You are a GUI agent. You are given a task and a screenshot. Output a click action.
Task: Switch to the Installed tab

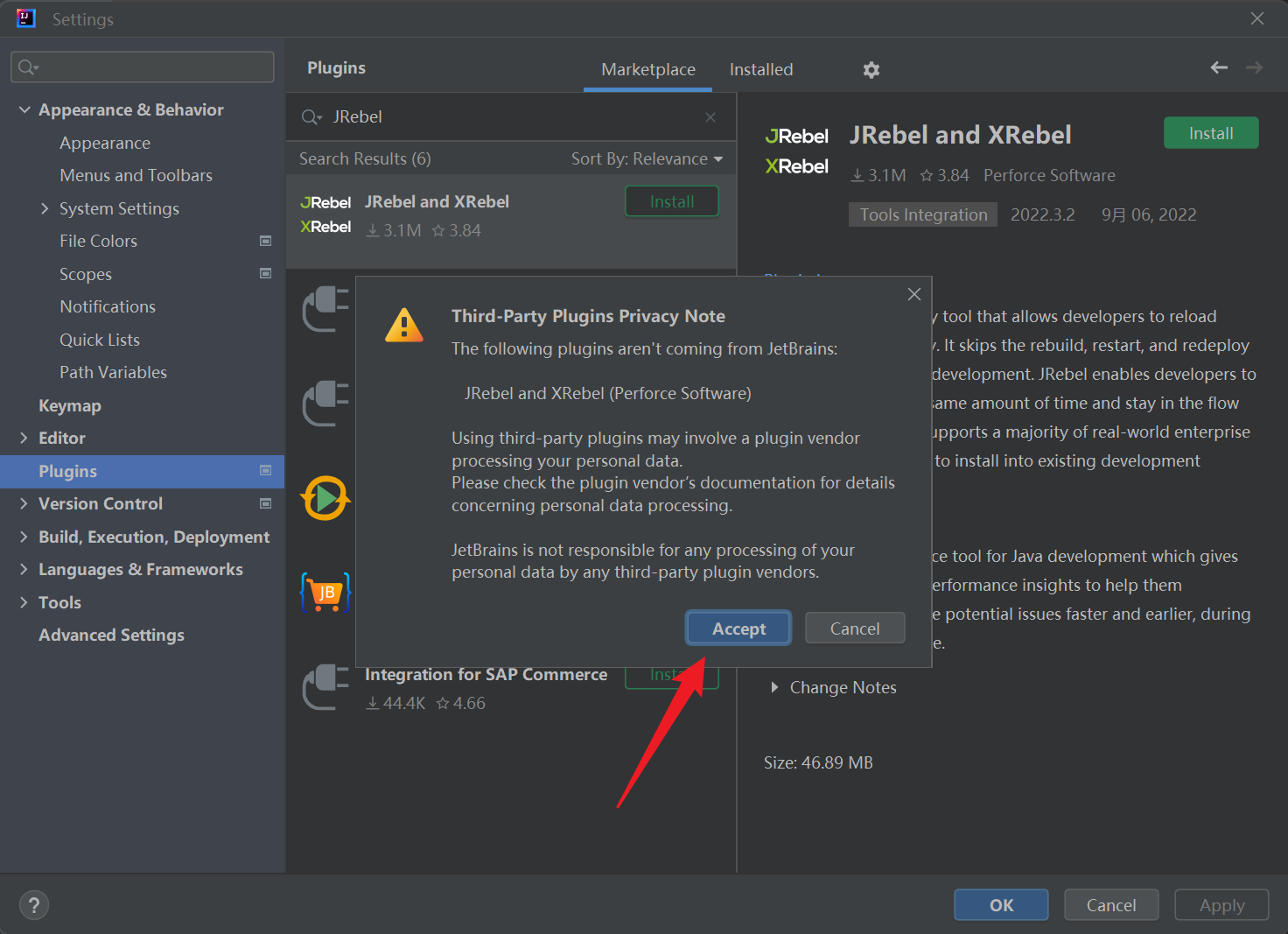761,69
